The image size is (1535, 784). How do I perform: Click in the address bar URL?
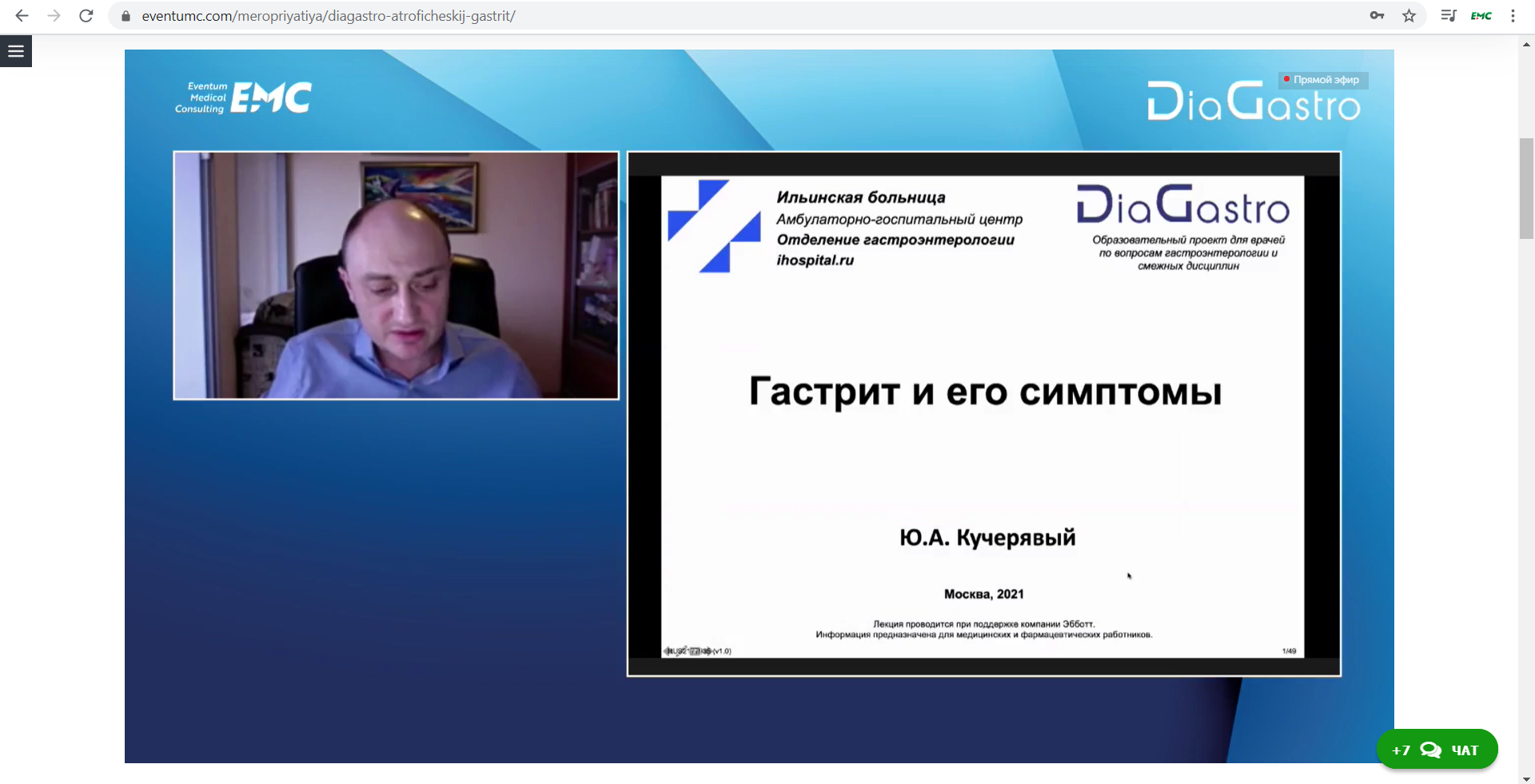click(x=328, y=16)
